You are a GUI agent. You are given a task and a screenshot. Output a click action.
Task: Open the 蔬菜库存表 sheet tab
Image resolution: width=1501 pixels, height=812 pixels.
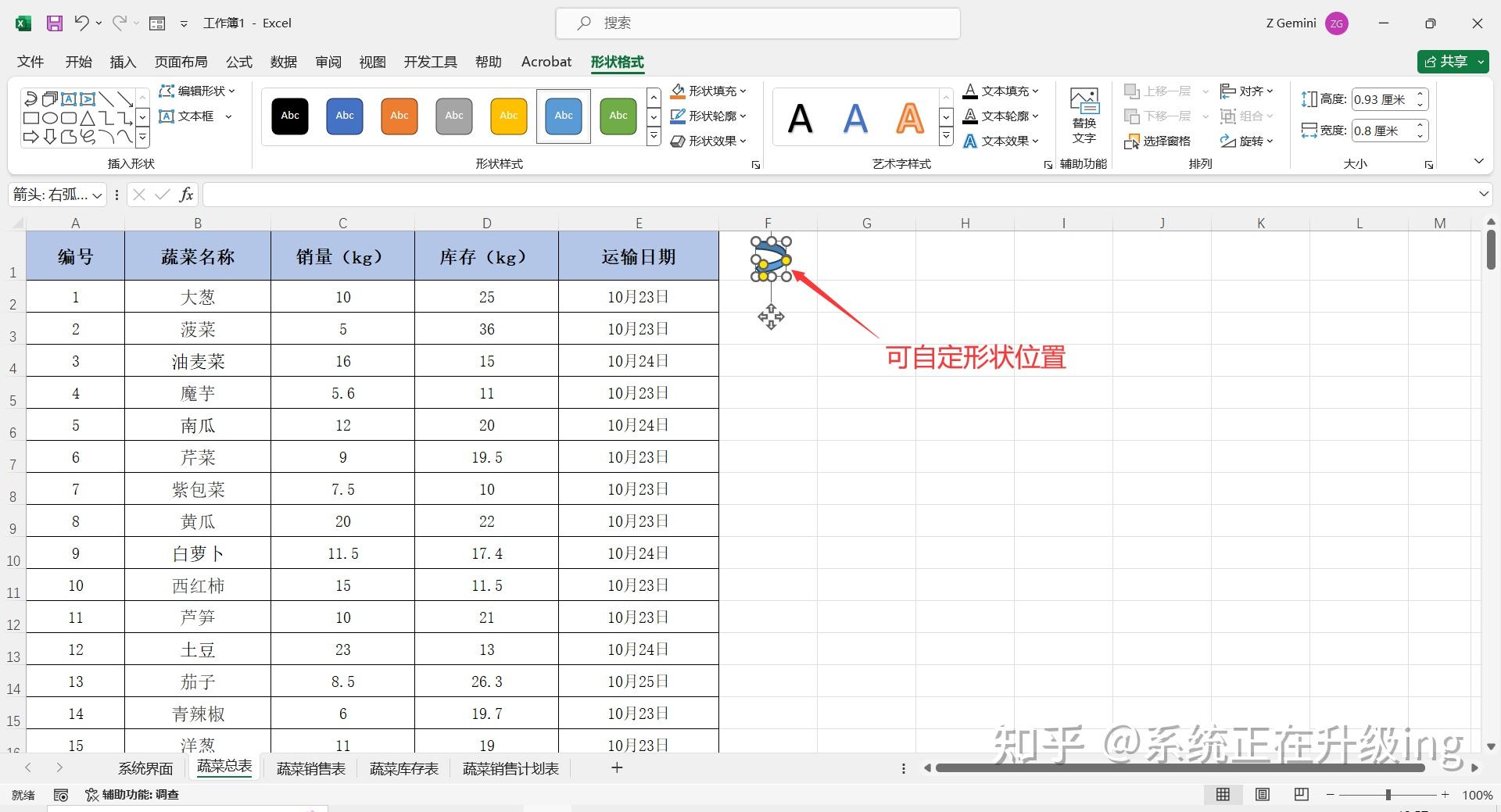click(x=404, y=769)
